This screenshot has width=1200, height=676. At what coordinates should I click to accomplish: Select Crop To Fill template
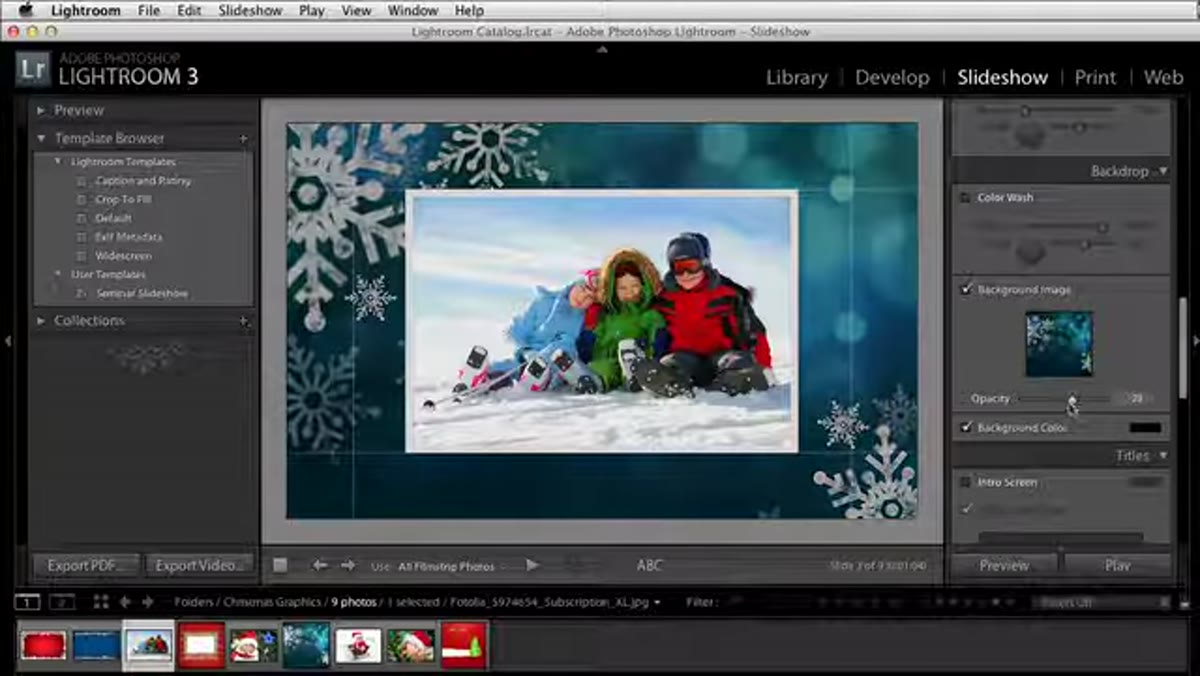[x=123, y=199]
